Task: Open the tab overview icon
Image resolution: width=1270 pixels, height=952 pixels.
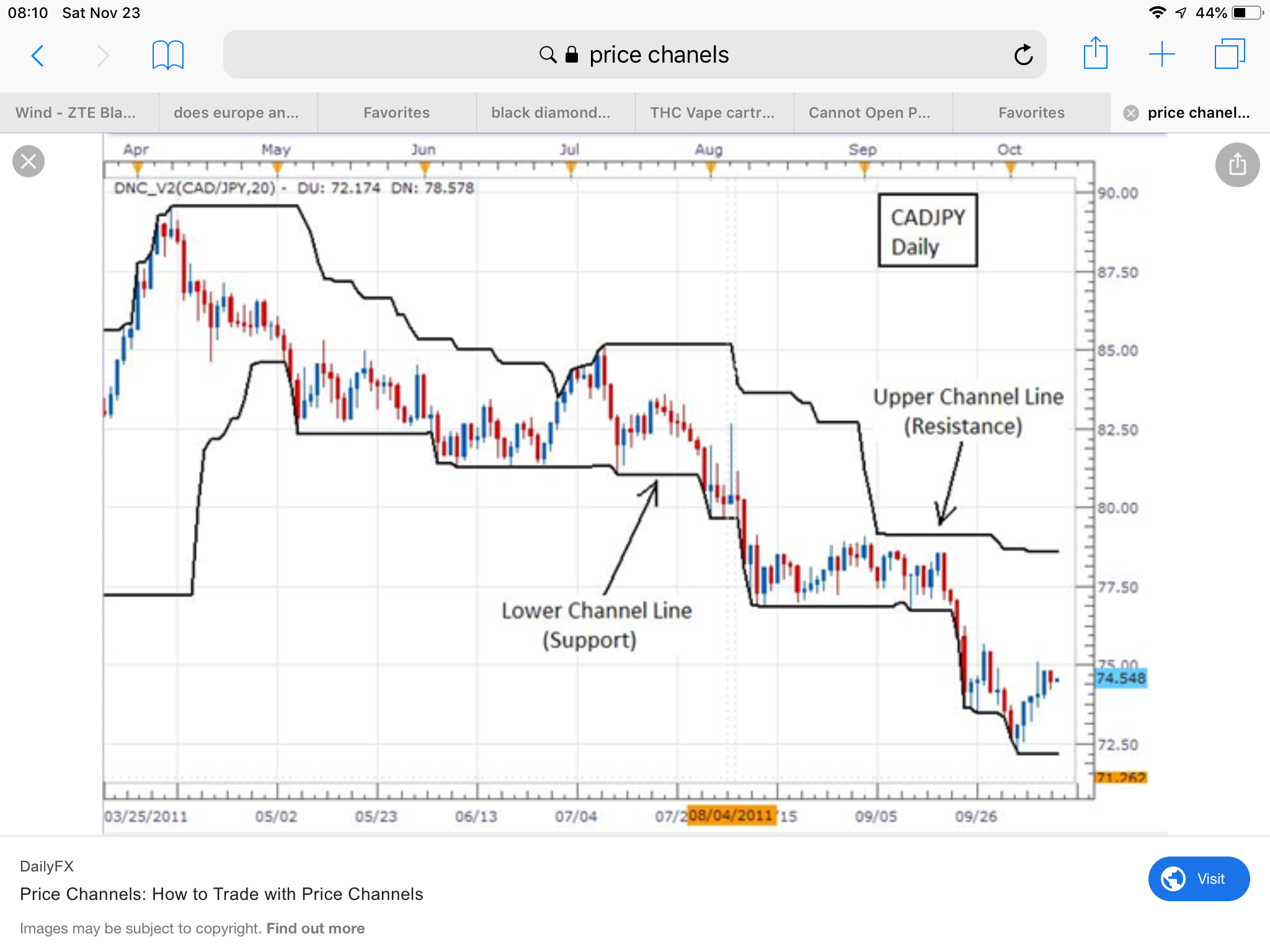Action: tap(1229, 54)
